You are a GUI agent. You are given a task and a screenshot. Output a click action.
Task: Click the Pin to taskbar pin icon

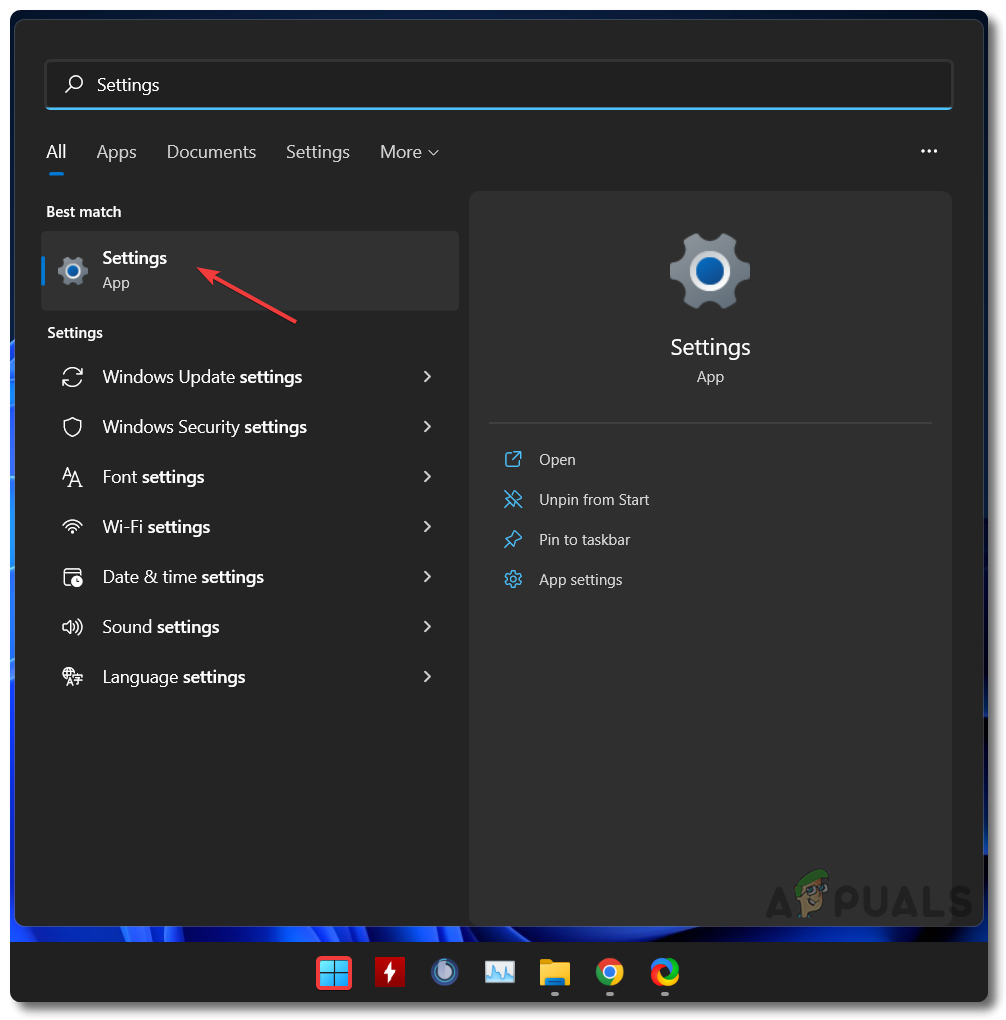pos(513,539)
